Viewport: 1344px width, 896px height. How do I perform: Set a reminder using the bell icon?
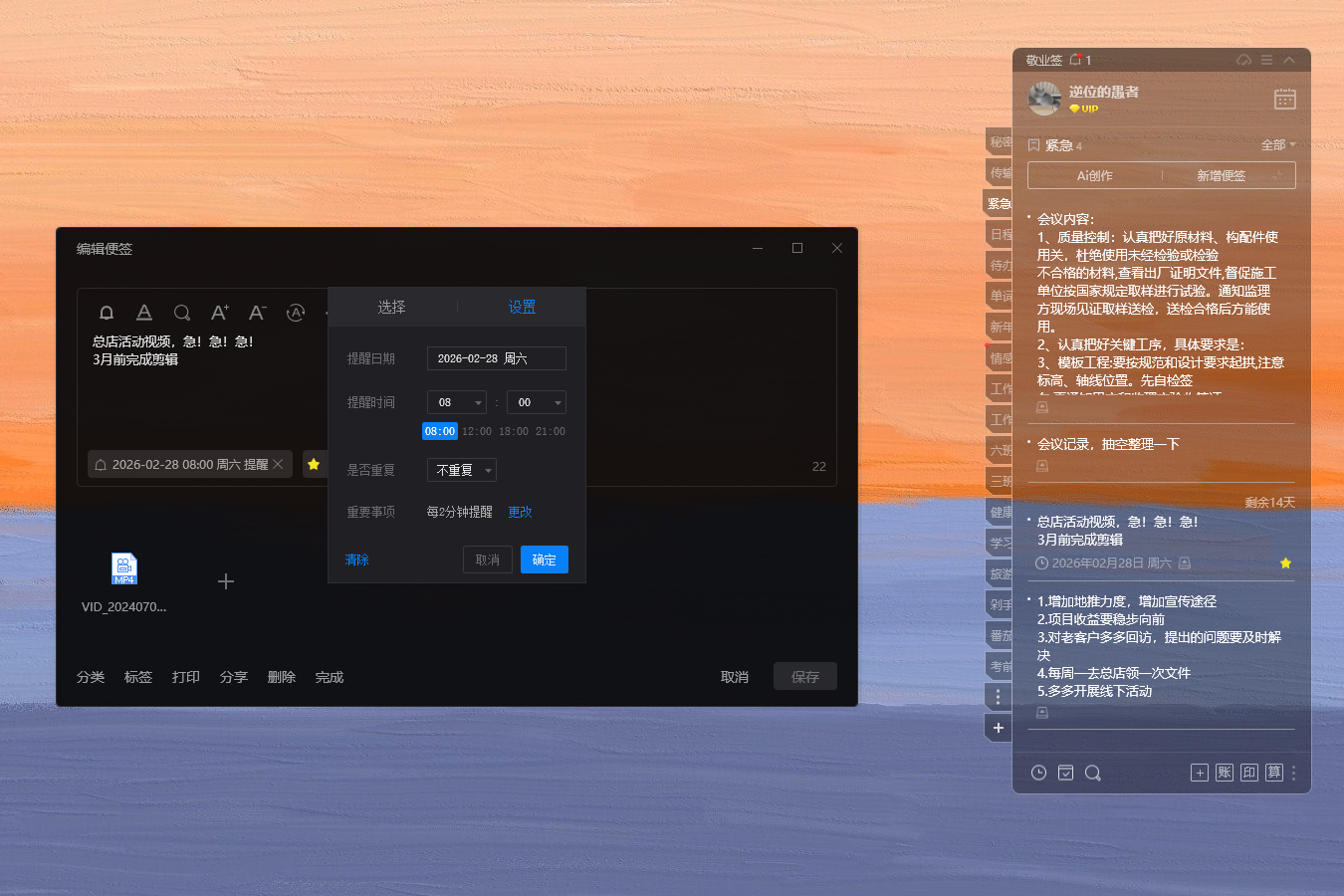pos(107,312)
